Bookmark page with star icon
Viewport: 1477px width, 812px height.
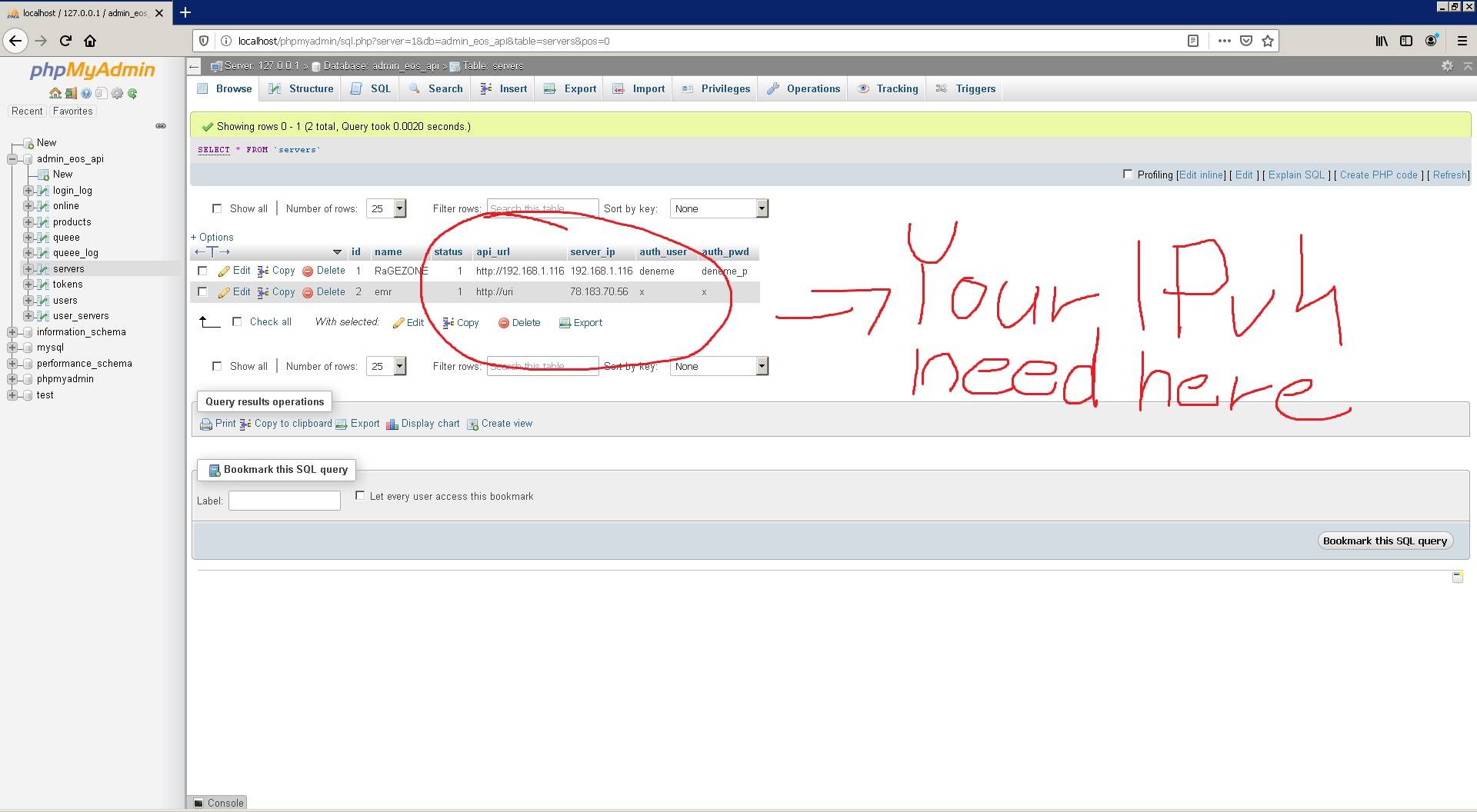[x=1268, y=41]
